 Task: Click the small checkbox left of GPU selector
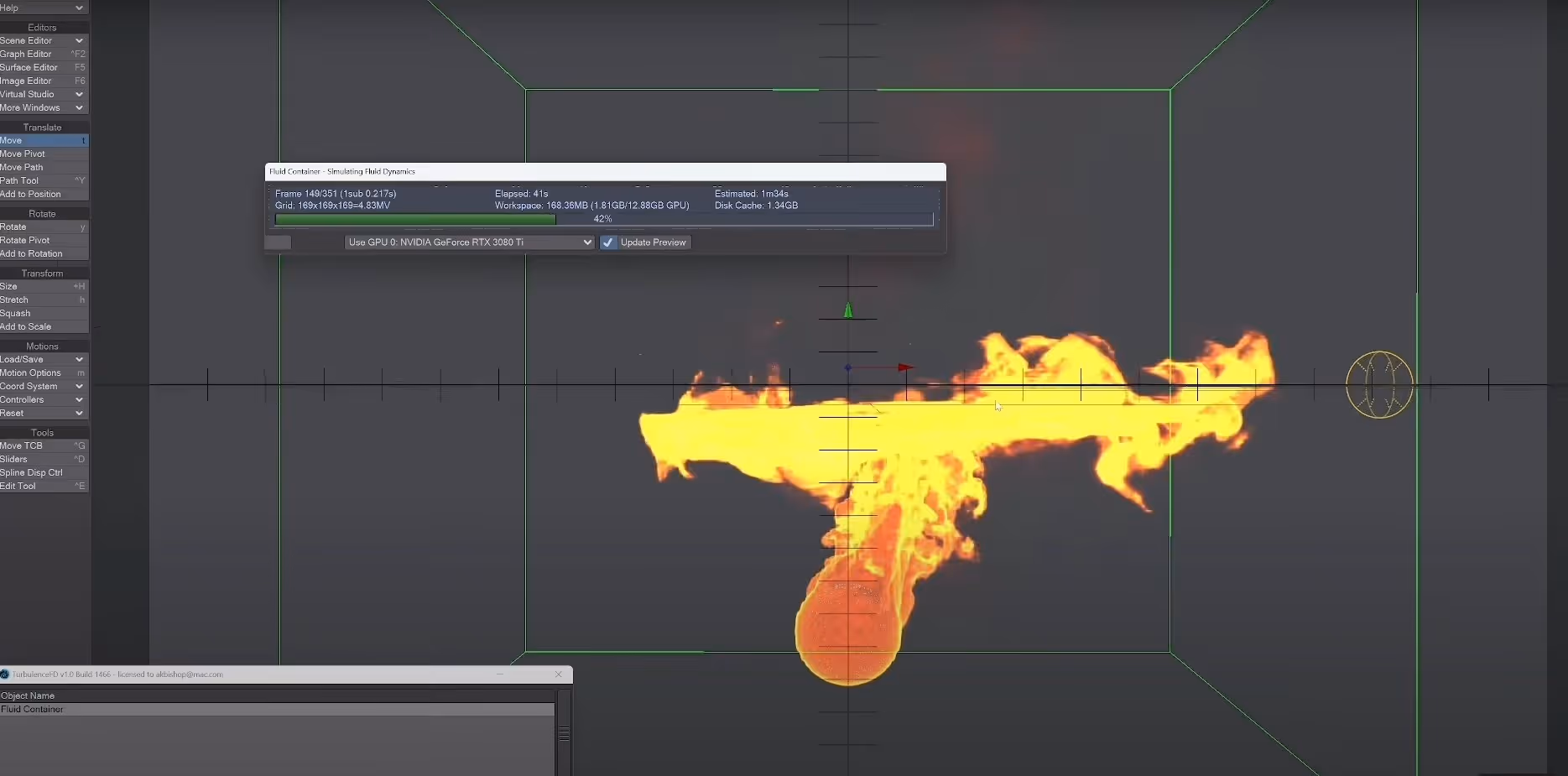coord(278,242)
